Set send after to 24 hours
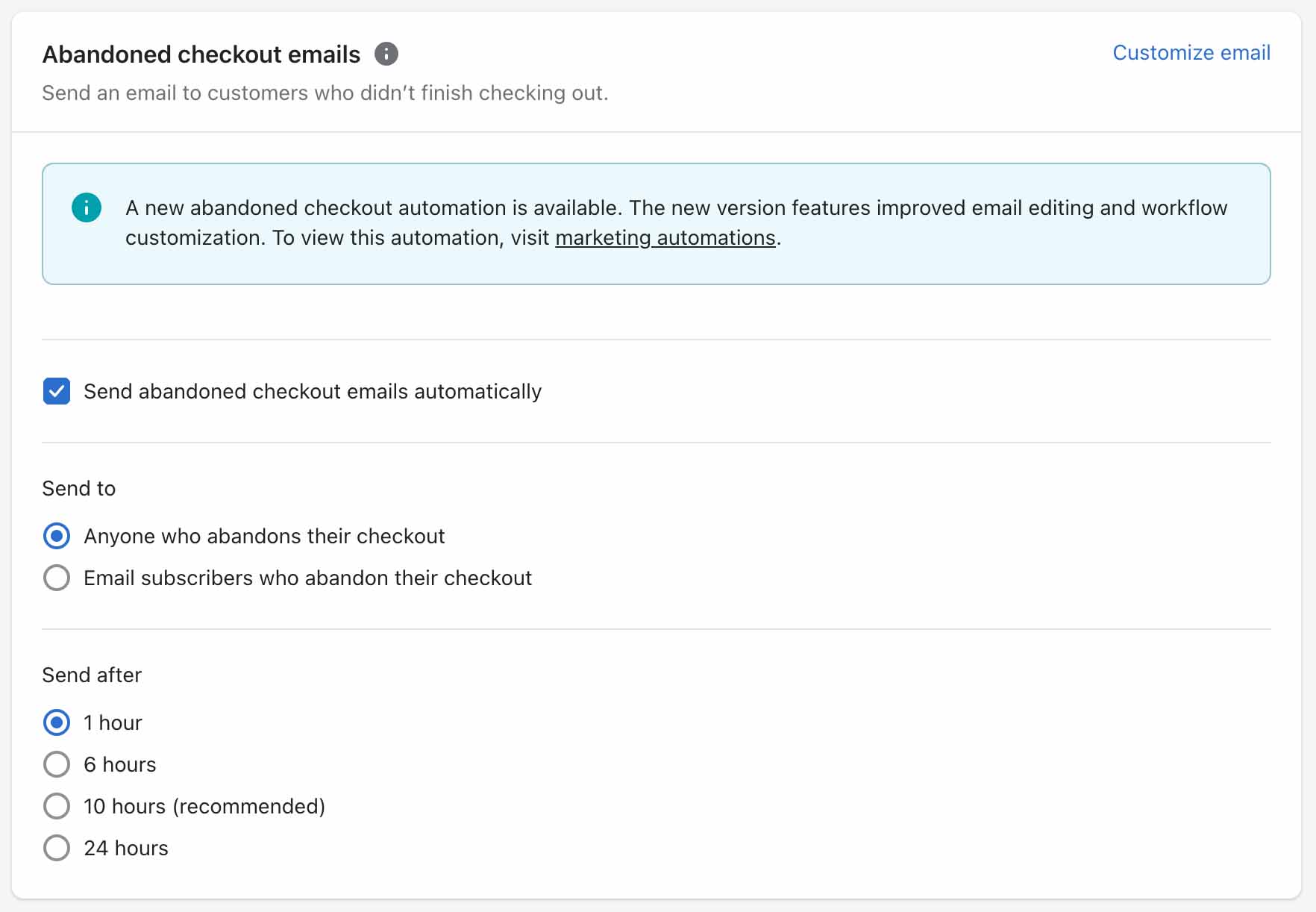1316x912 pixels. pyautogui.click(x=57, y=848)
